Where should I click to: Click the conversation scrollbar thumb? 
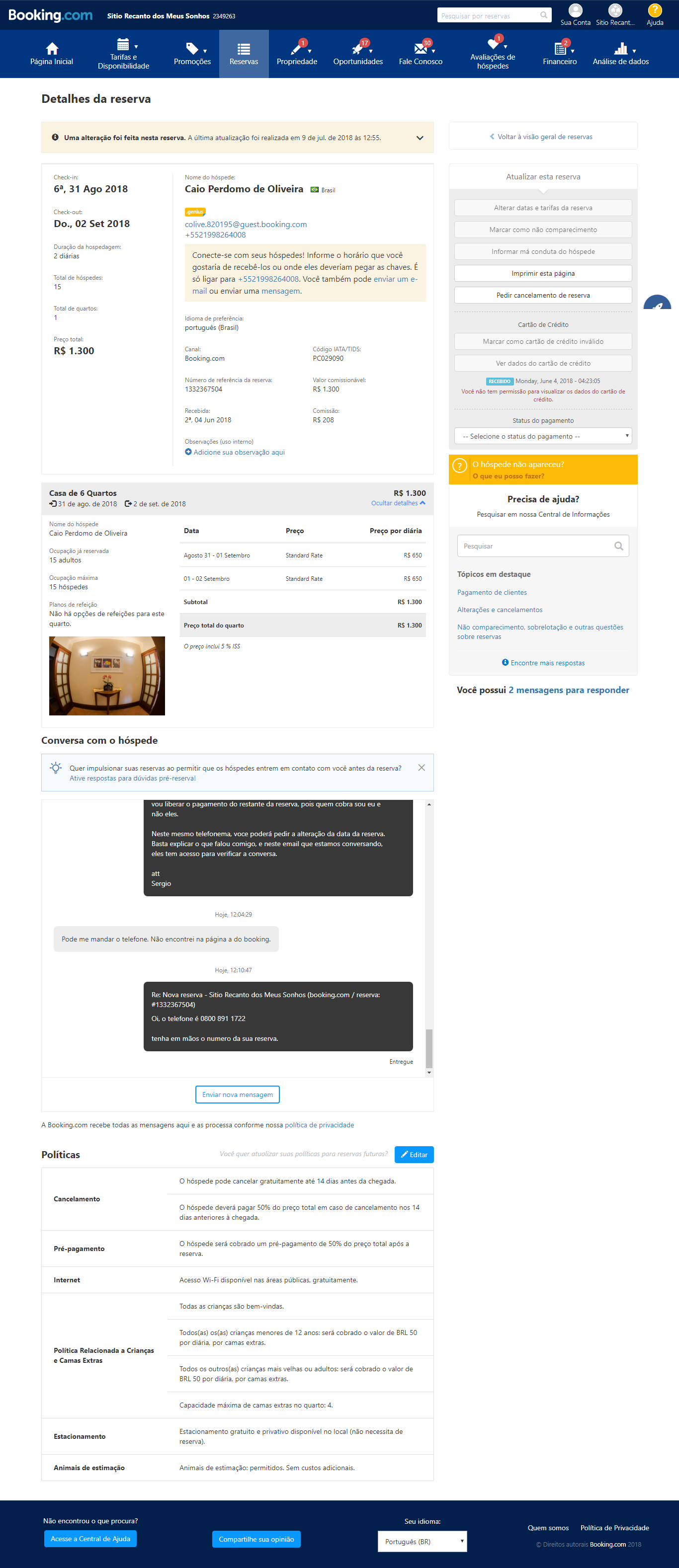pos(428,1048)
